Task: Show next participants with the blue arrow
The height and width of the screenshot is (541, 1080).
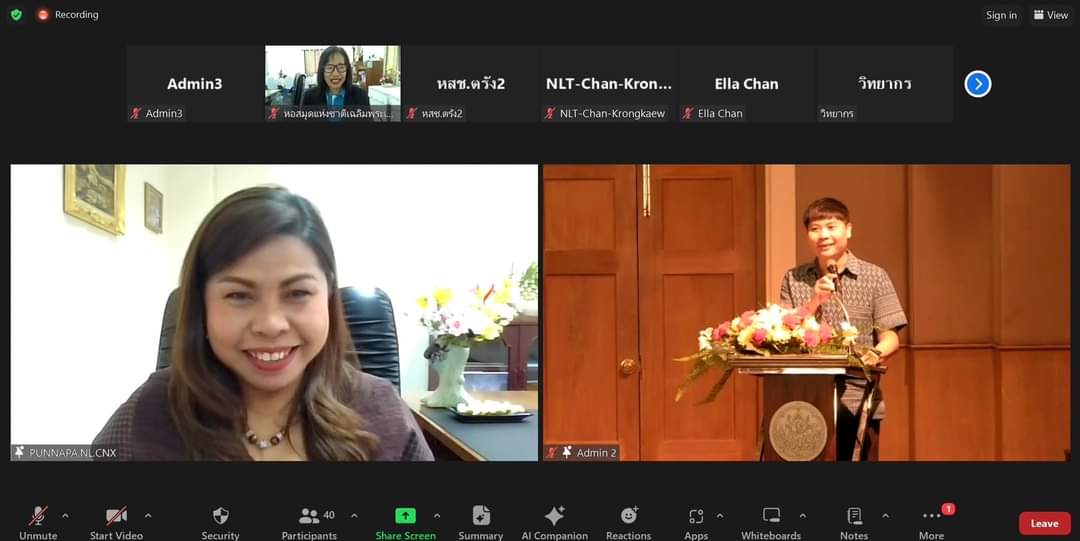Action: point(977,84)
